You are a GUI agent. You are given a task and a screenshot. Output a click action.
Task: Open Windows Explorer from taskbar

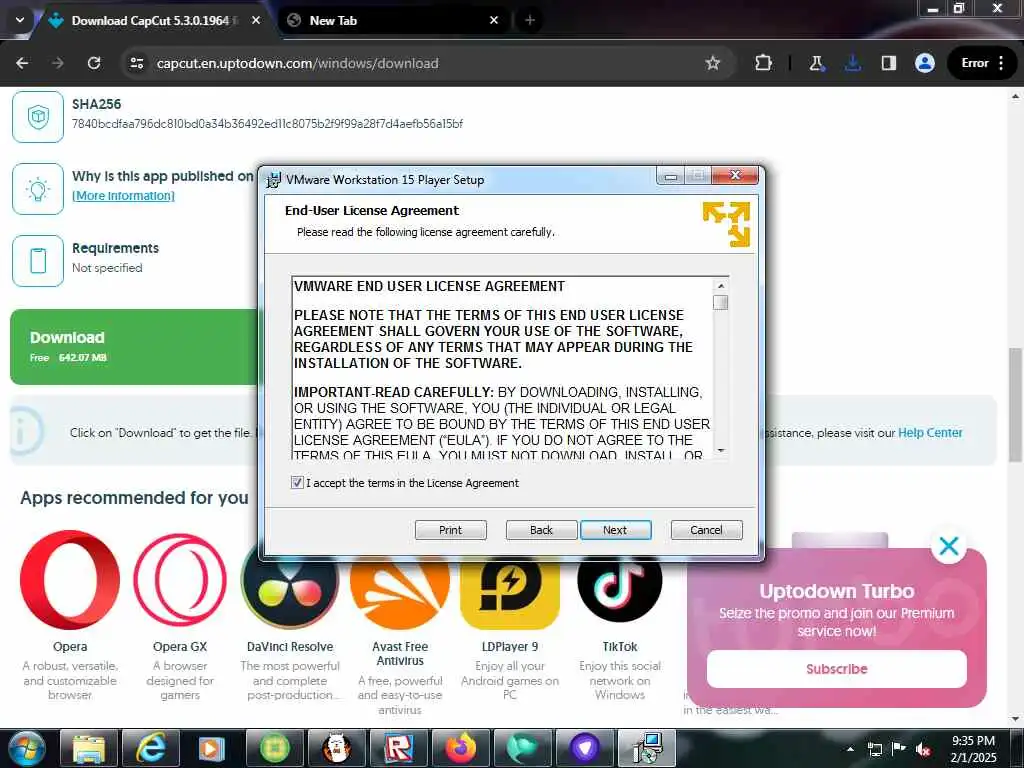pos(89,748)
